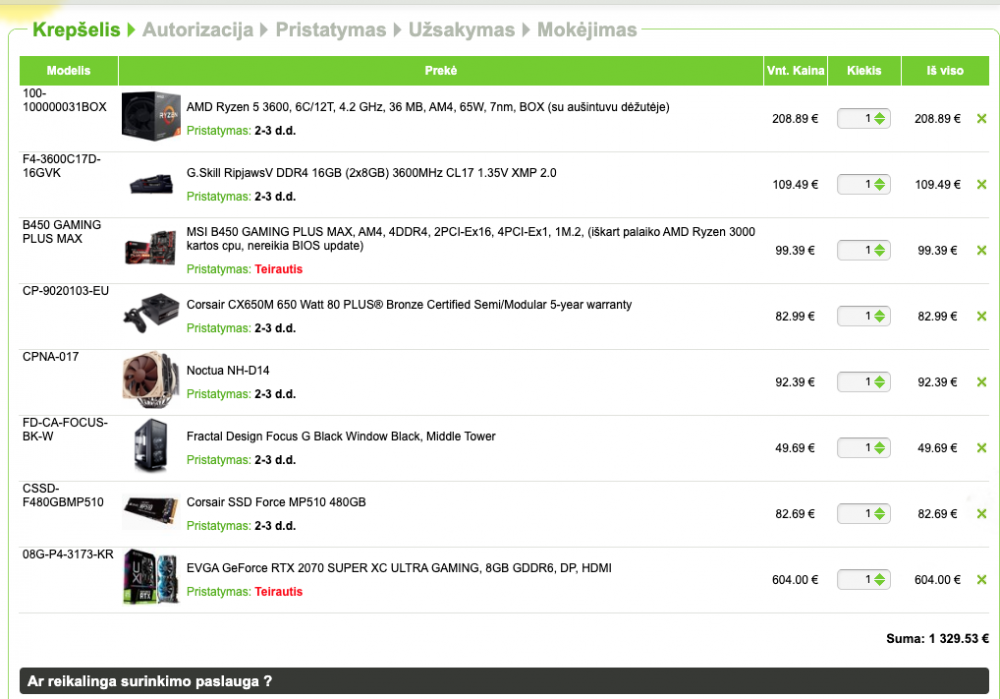Open the Autorizacija checkout step
The width and height of the screenshot is (1000, 699).
point(197,30)
